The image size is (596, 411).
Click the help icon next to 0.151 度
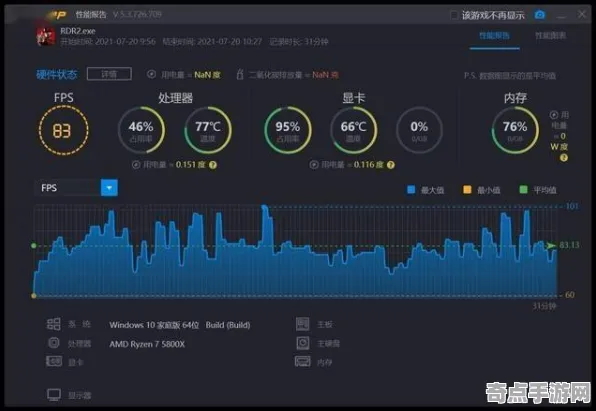pos(213,165)
